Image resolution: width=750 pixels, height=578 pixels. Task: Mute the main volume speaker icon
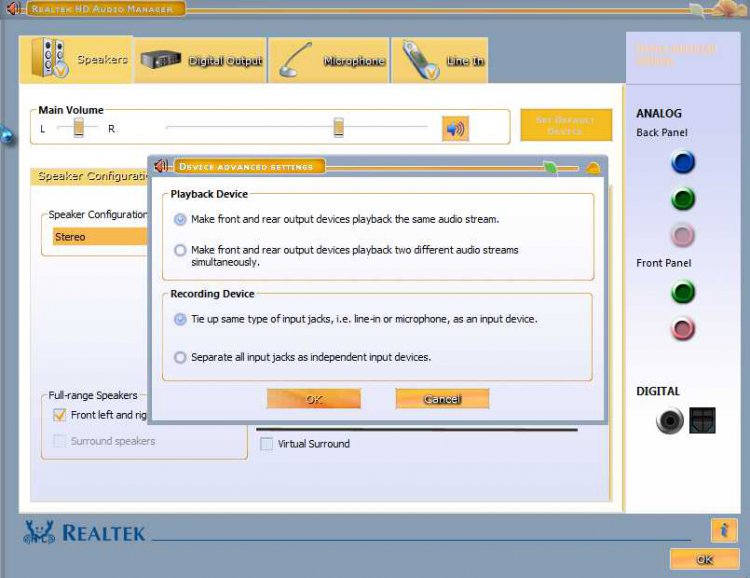pyautogui.click(x=455, y=129)
